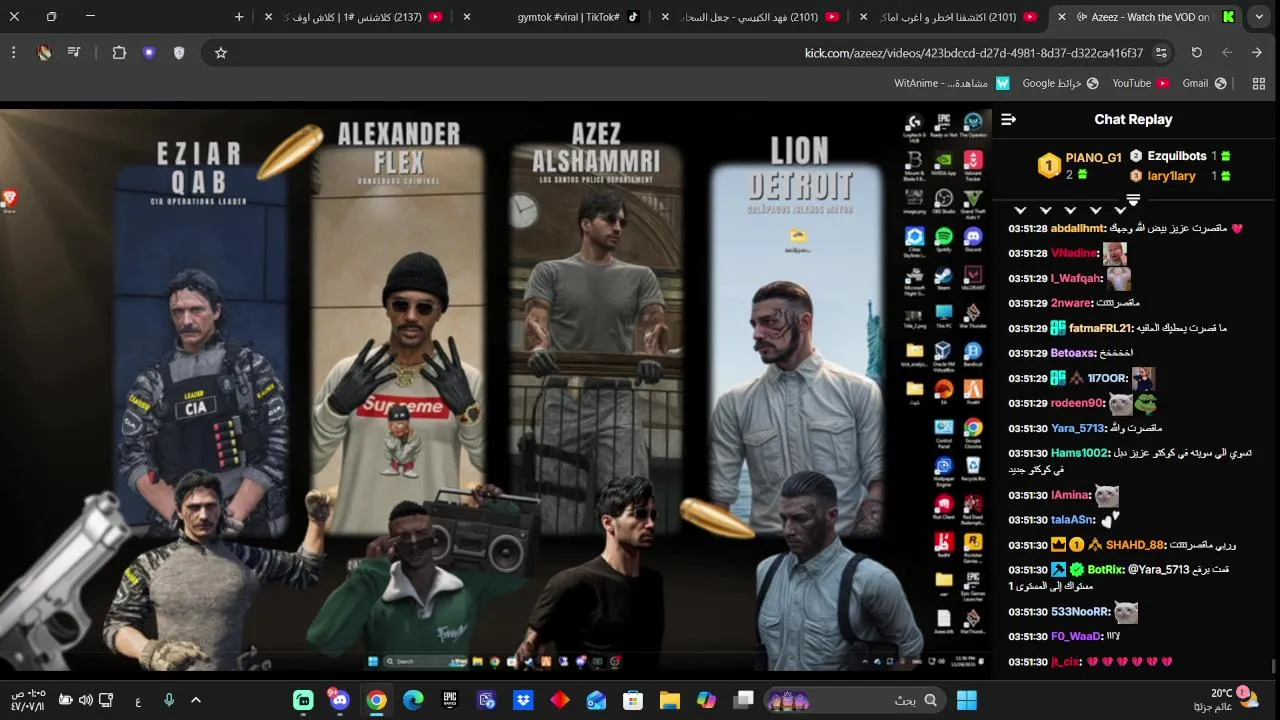Switch input language with ع indicator
Screen dimensions: 1280x720
[138, 701]
